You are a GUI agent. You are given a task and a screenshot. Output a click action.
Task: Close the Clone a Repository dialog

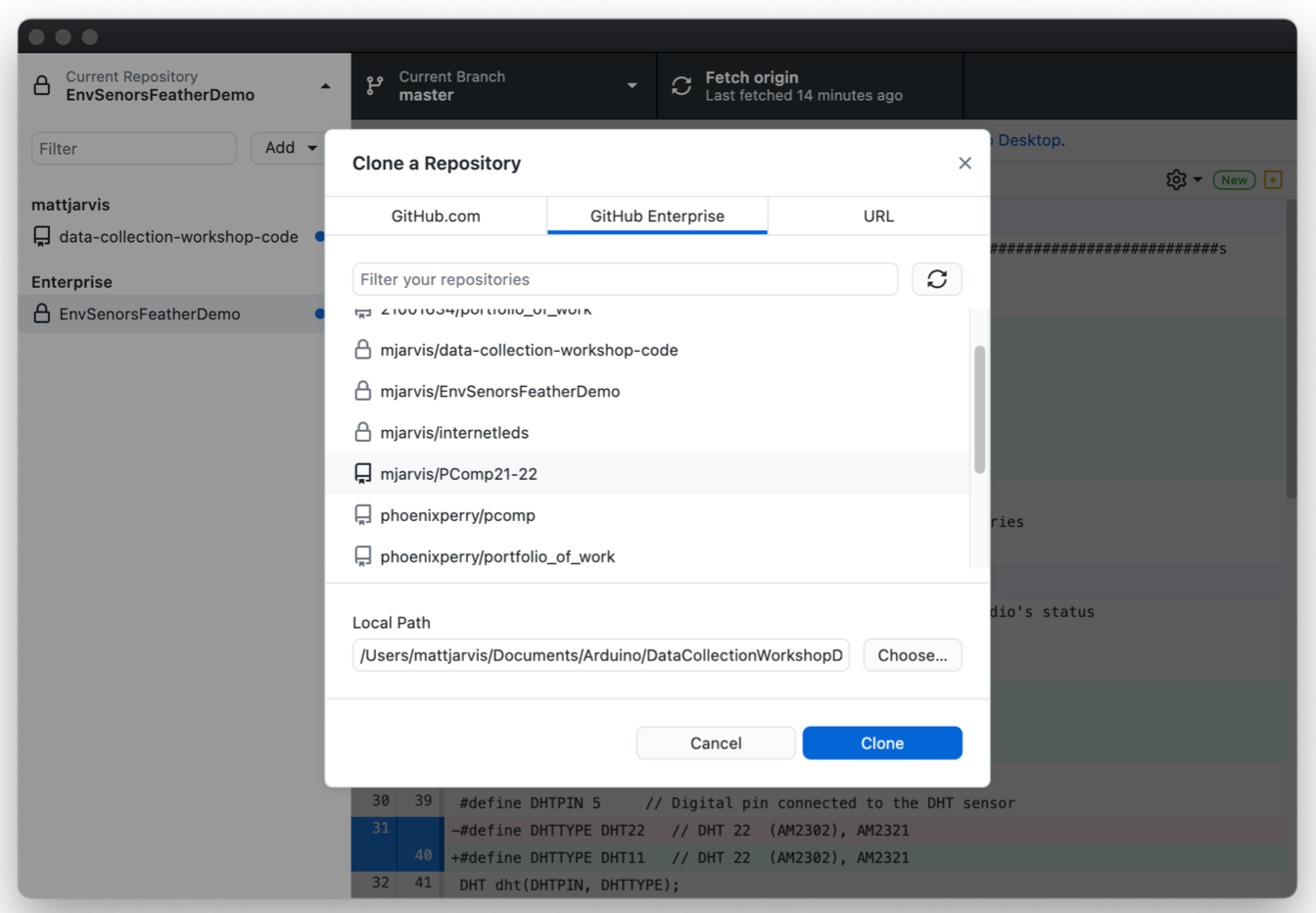(964, 164)
